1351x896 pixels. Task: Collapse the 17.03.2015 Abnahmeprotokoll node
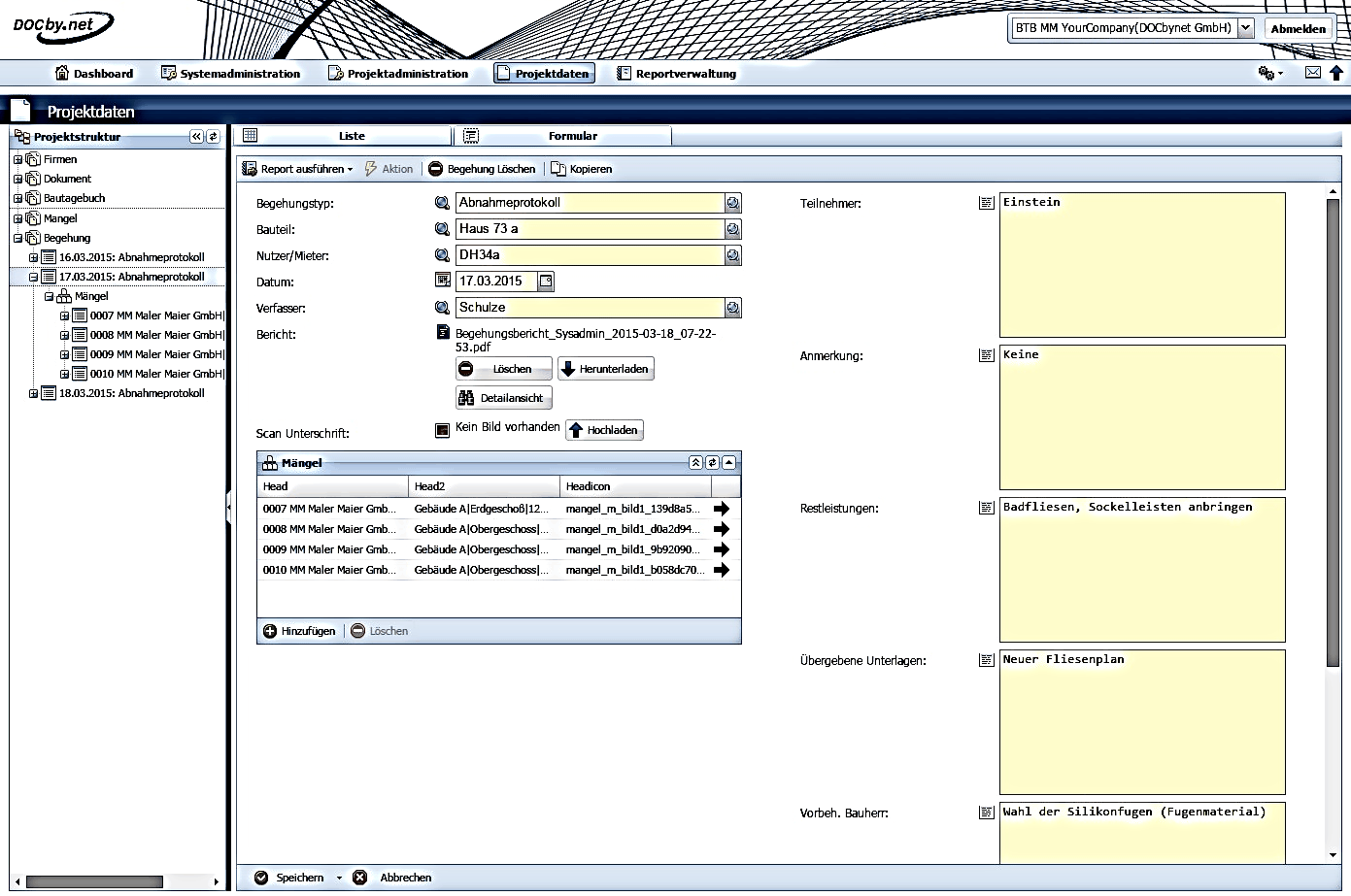(33, 277)
